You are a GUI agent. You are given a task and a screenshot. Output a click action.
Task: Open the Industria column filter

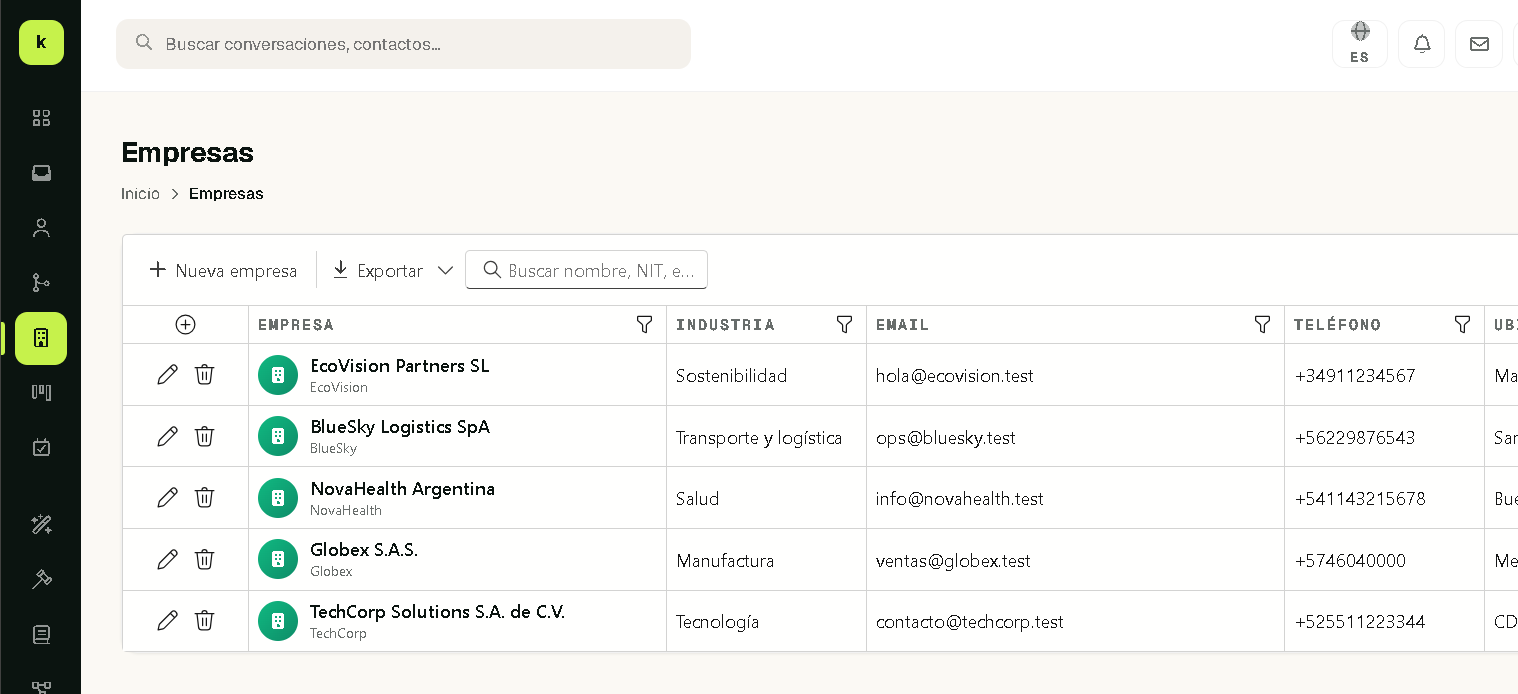(x=845, y=324)
